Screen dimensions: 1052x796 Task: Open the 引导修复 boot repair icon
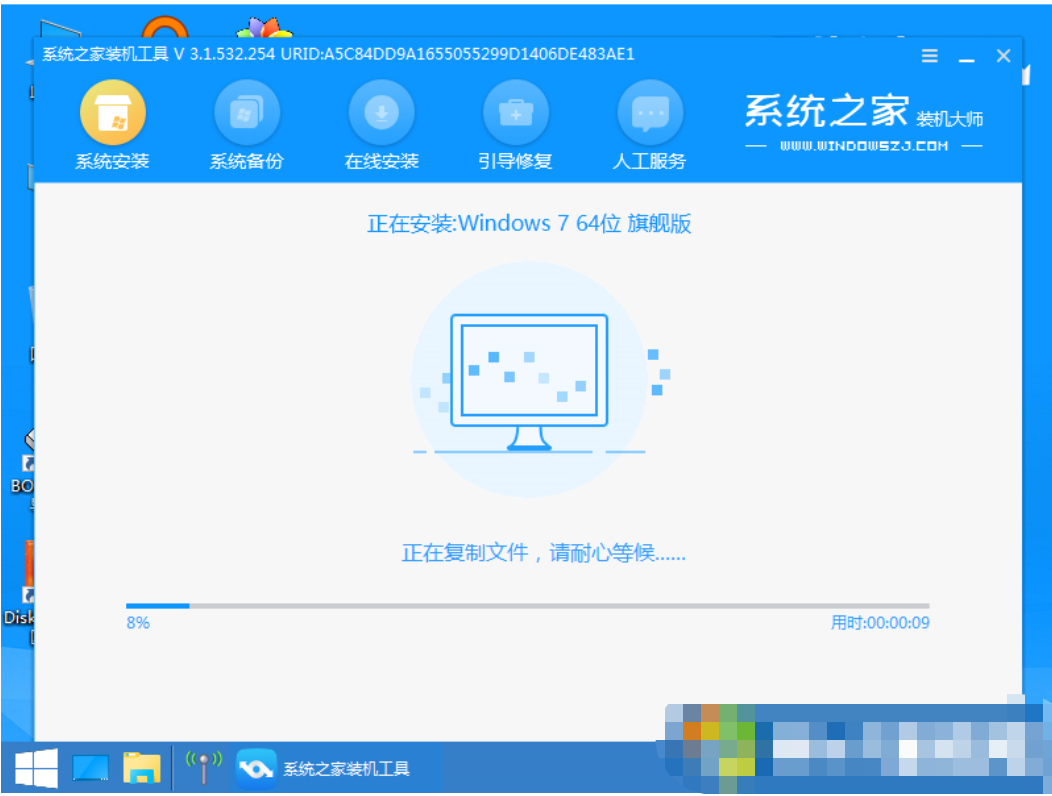click(x=515, y=113)
